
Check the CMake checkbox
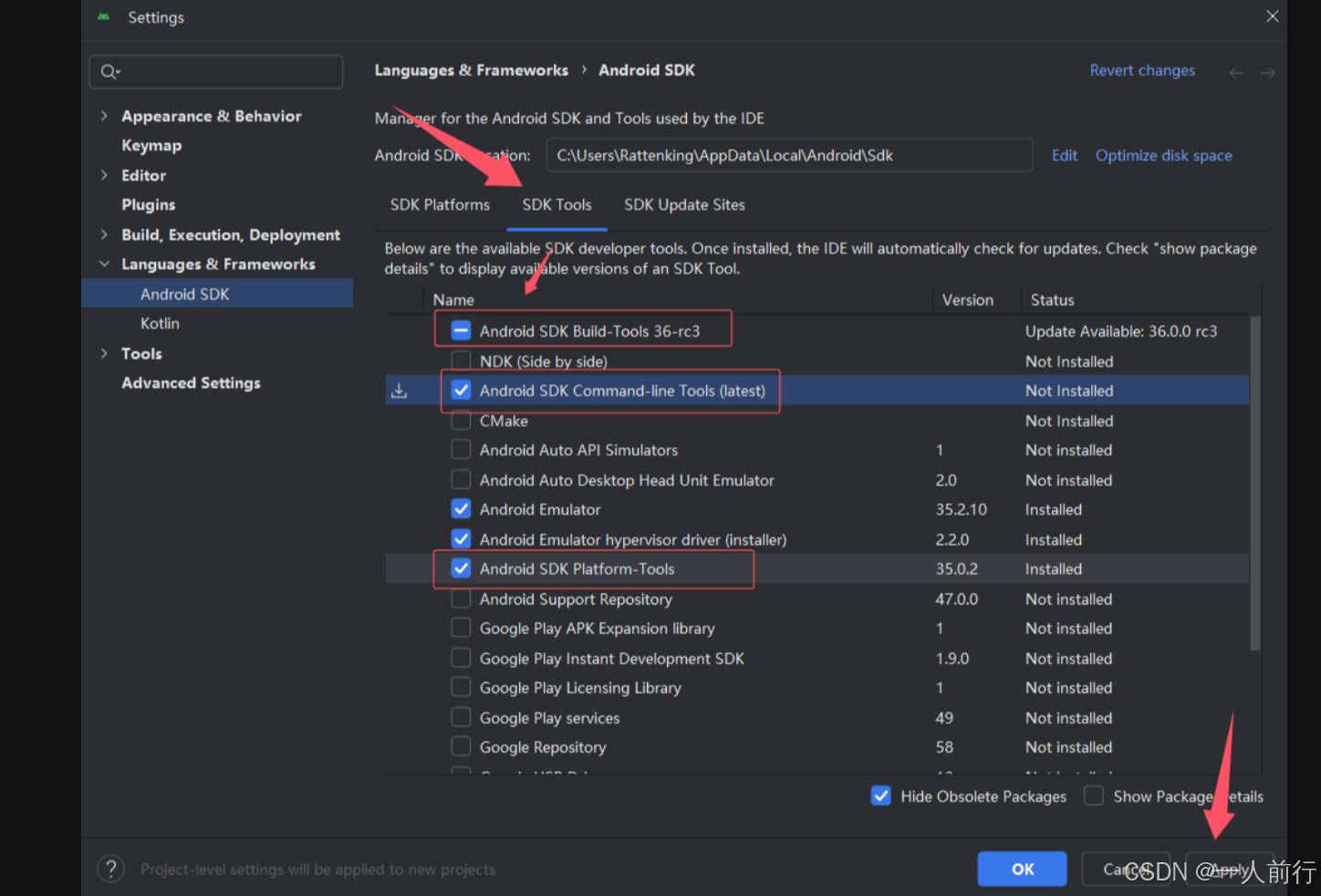click(x=461, y=421)
